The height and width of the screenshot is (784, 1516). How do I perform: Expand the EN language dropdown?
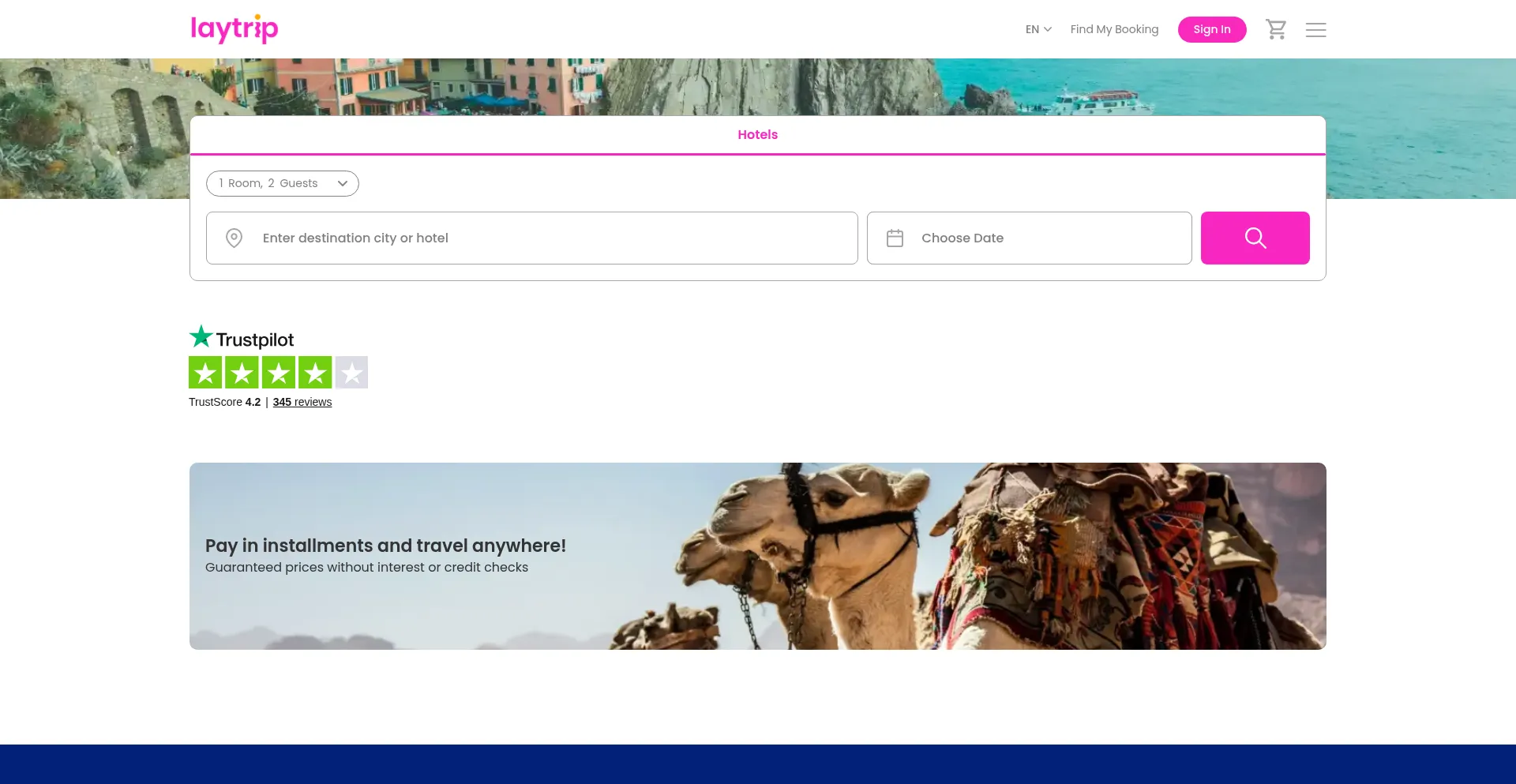[1038, 29]
